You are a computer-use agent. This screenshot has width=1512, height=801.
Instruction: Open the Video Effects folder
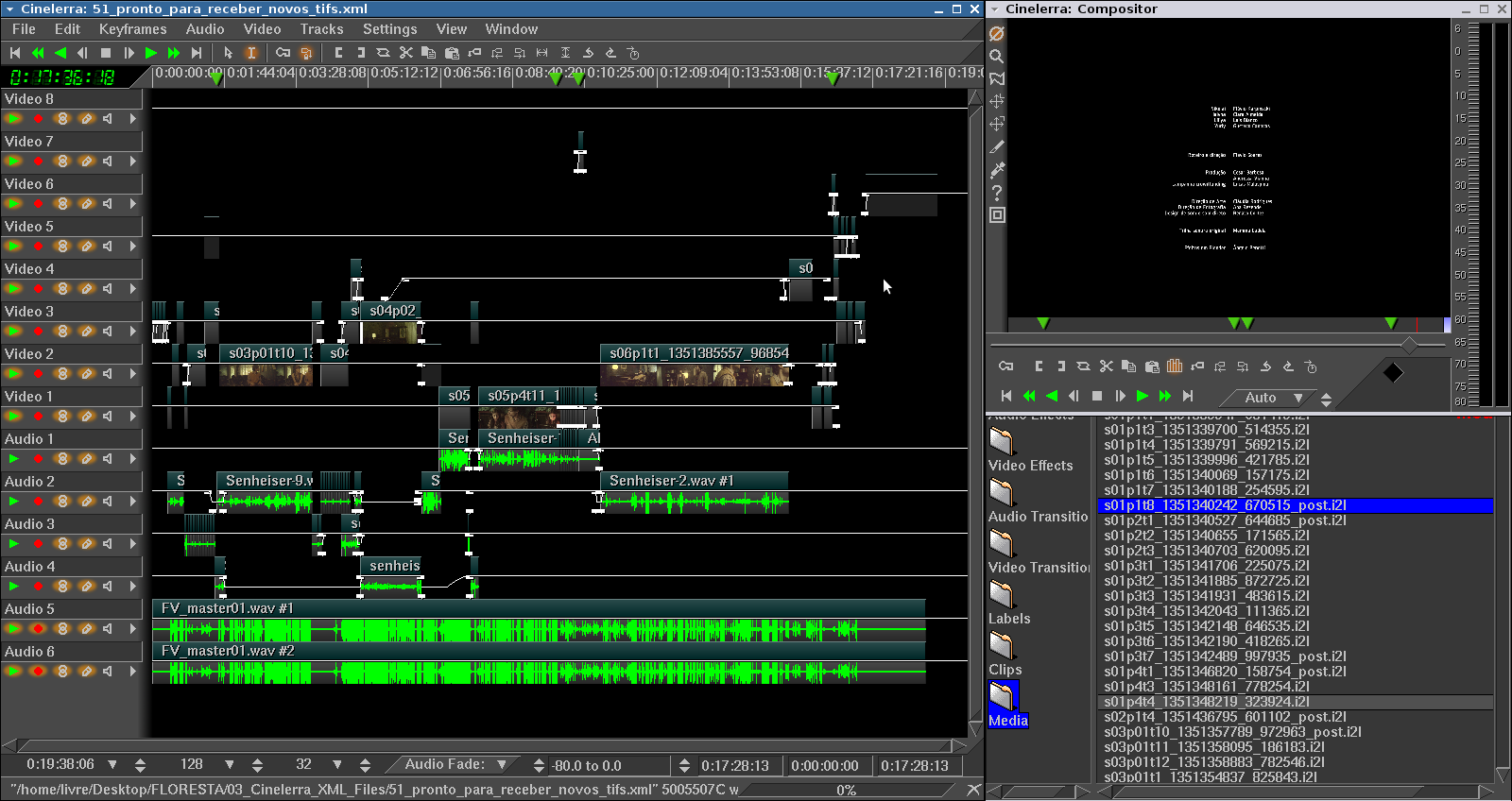click(1002, 442)
